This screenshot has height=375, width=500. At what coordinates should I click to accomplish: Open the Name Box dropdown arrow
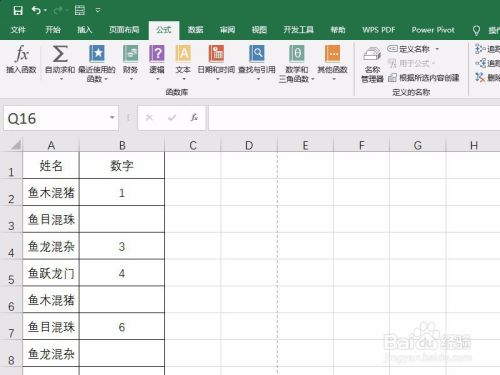tap(112, 118)
